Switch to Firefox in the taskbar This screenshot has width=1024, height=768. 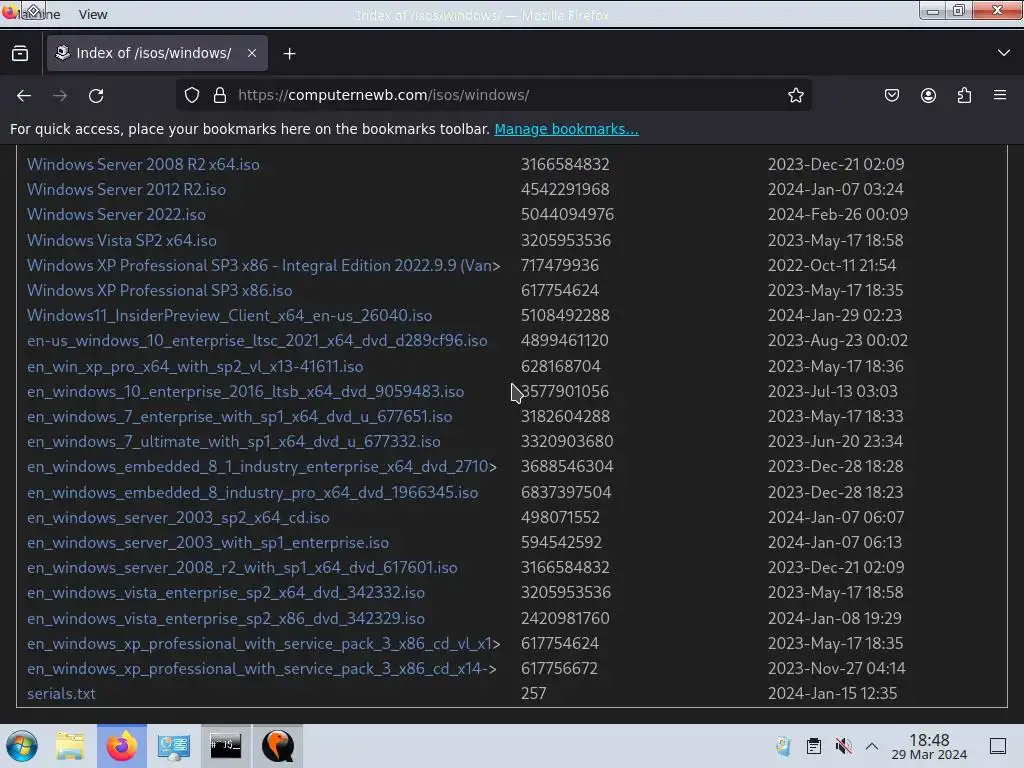[x=121, y=746]
